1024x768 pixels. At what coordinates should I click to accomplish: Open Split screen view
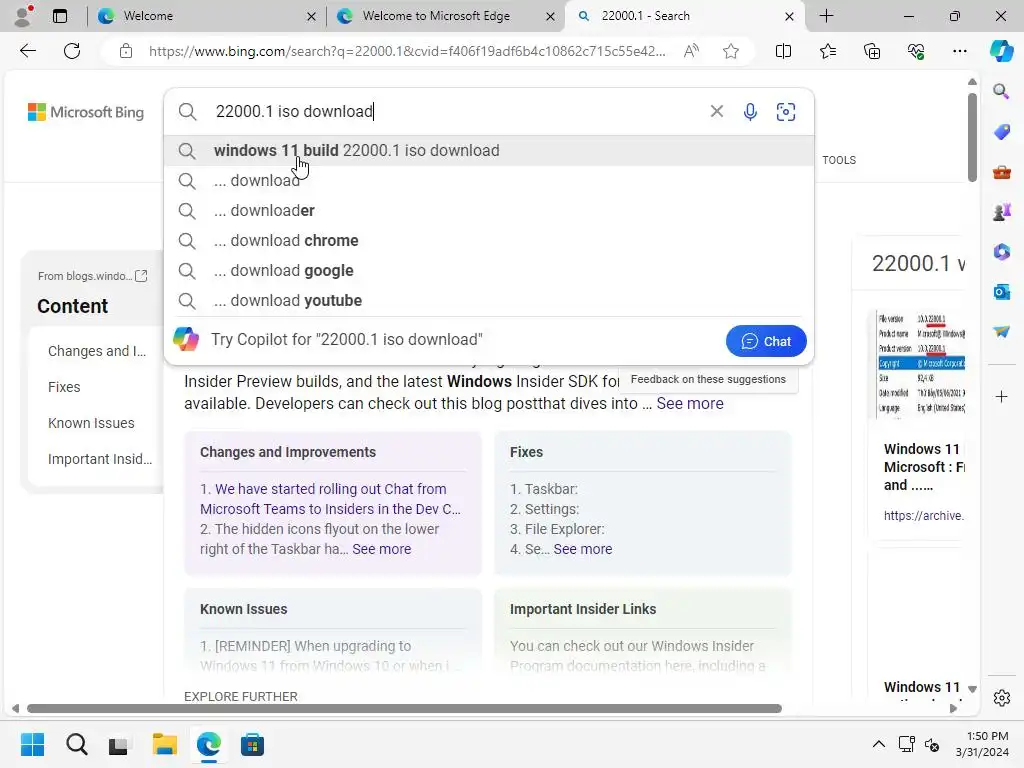coord(783,51)
